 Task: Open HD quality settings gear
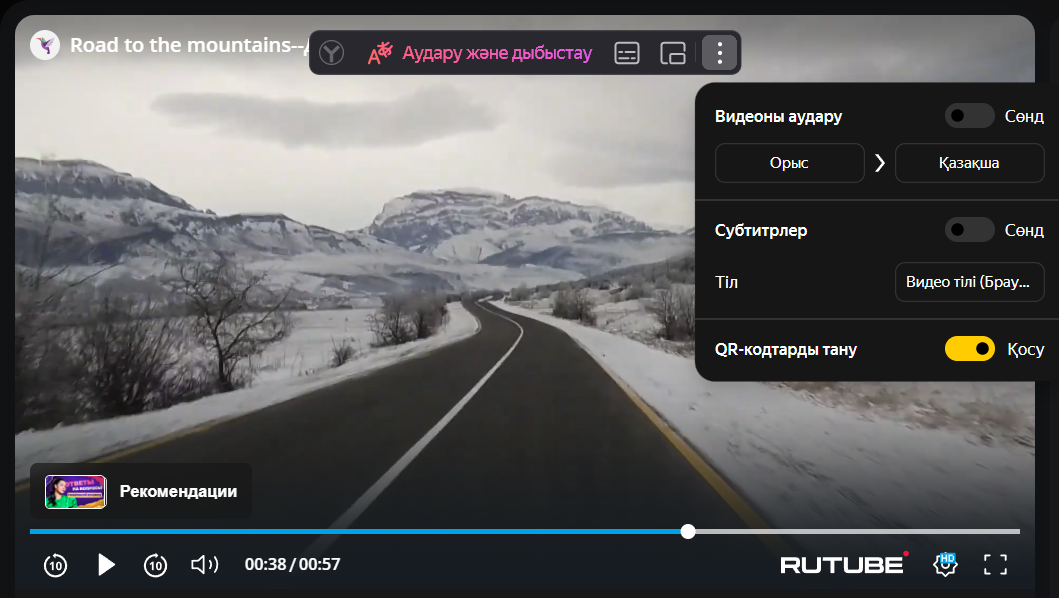tap(944, 564)
